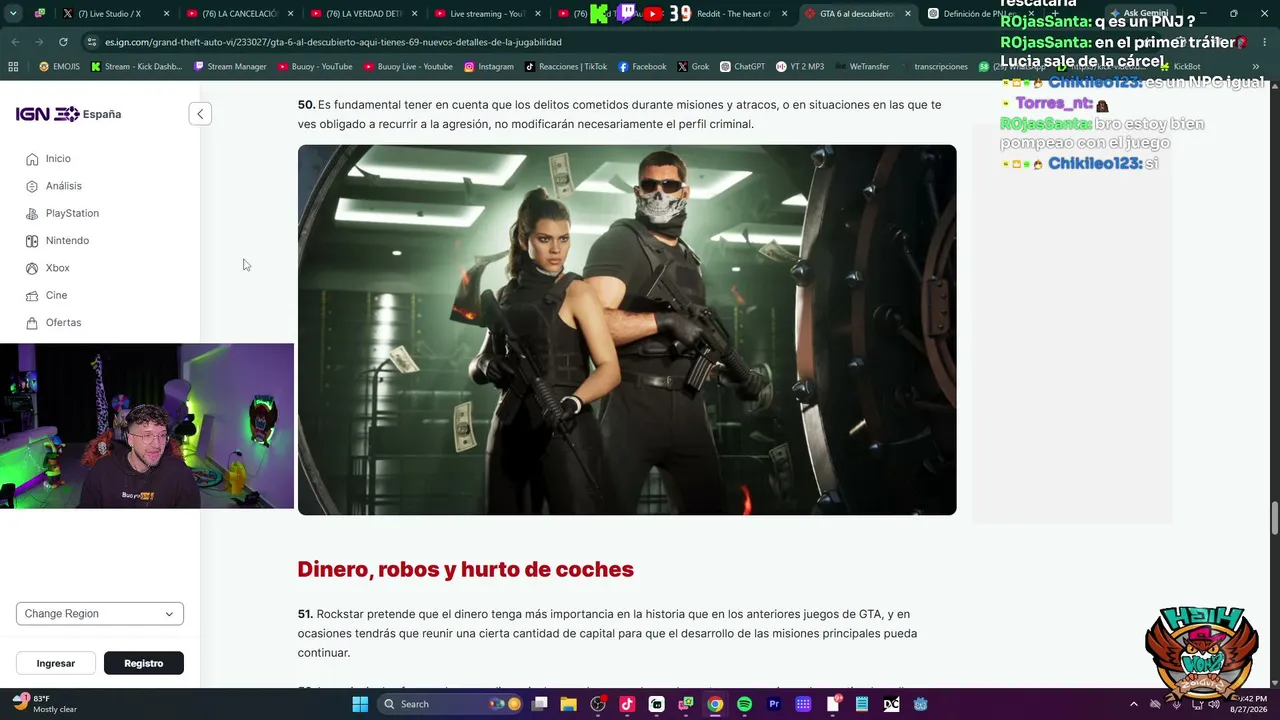Click the Ingresar button
This screenshot has width=1280, height=720.
(56, 663)
